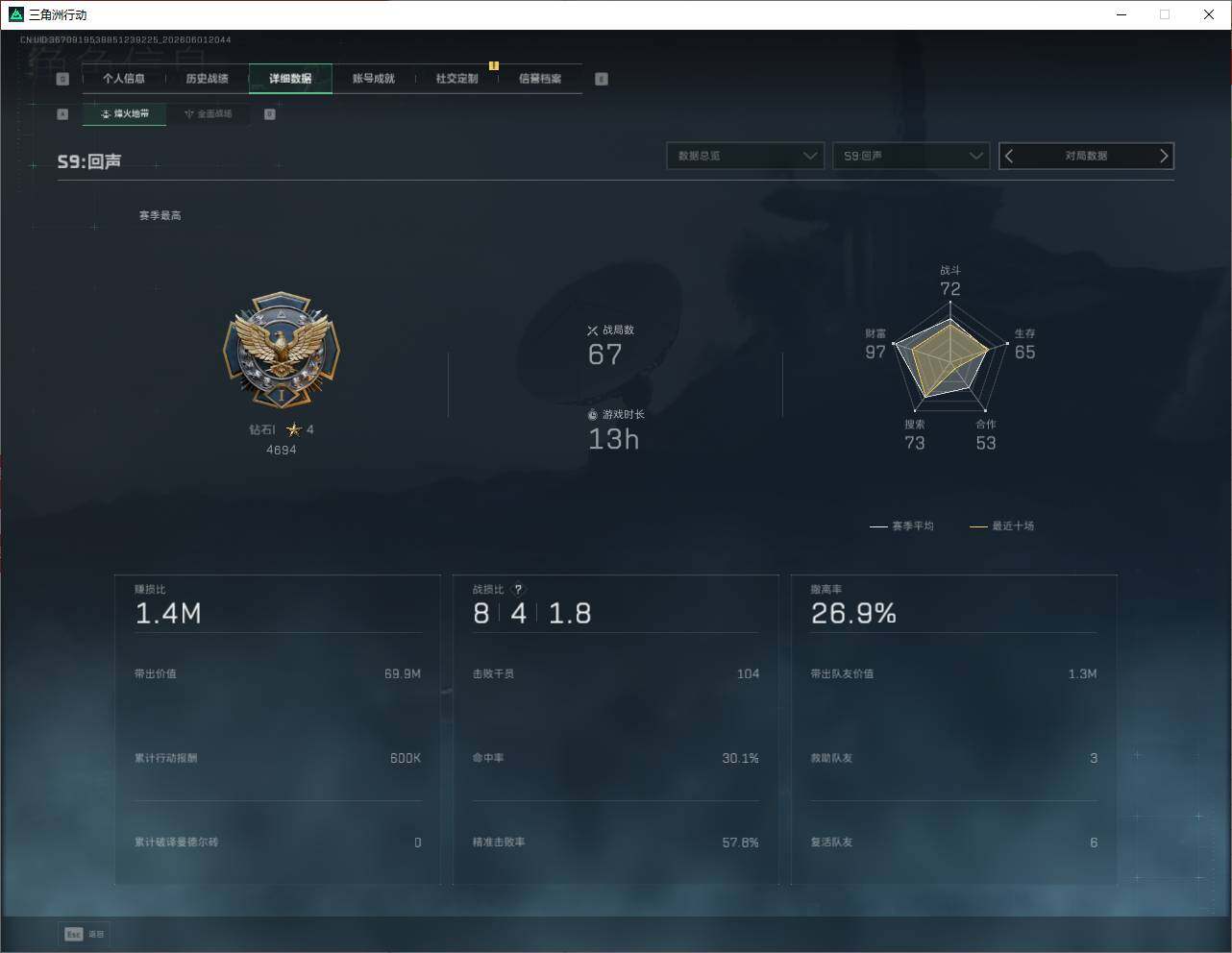Image resolution: width=1232 pixels, height=953 pixels.
Task: Close the 三角洲行动 window
Action: point(1209,14)
